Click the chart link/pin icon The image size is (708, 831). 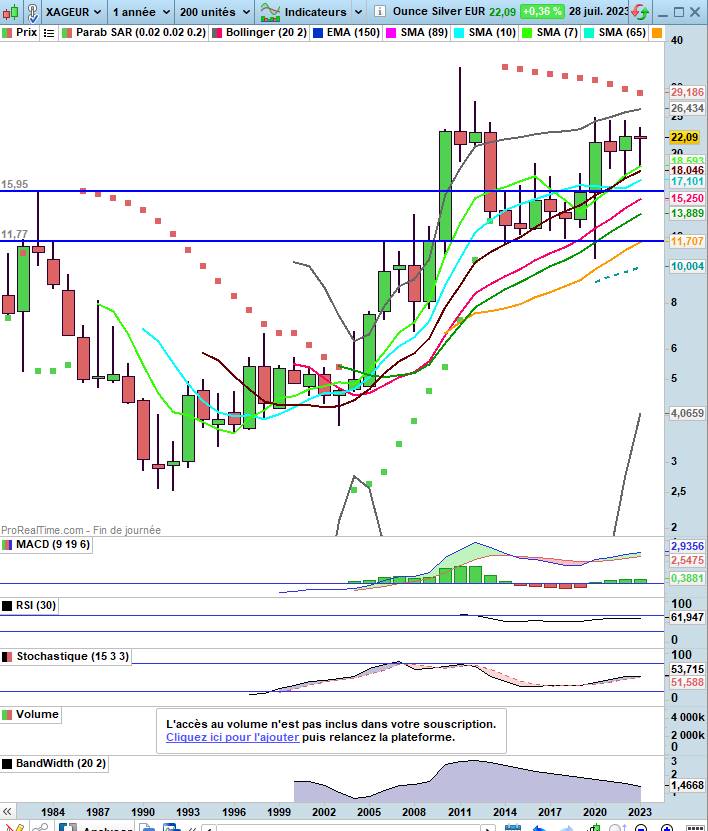pyautogui.click(x=32, y=12)
